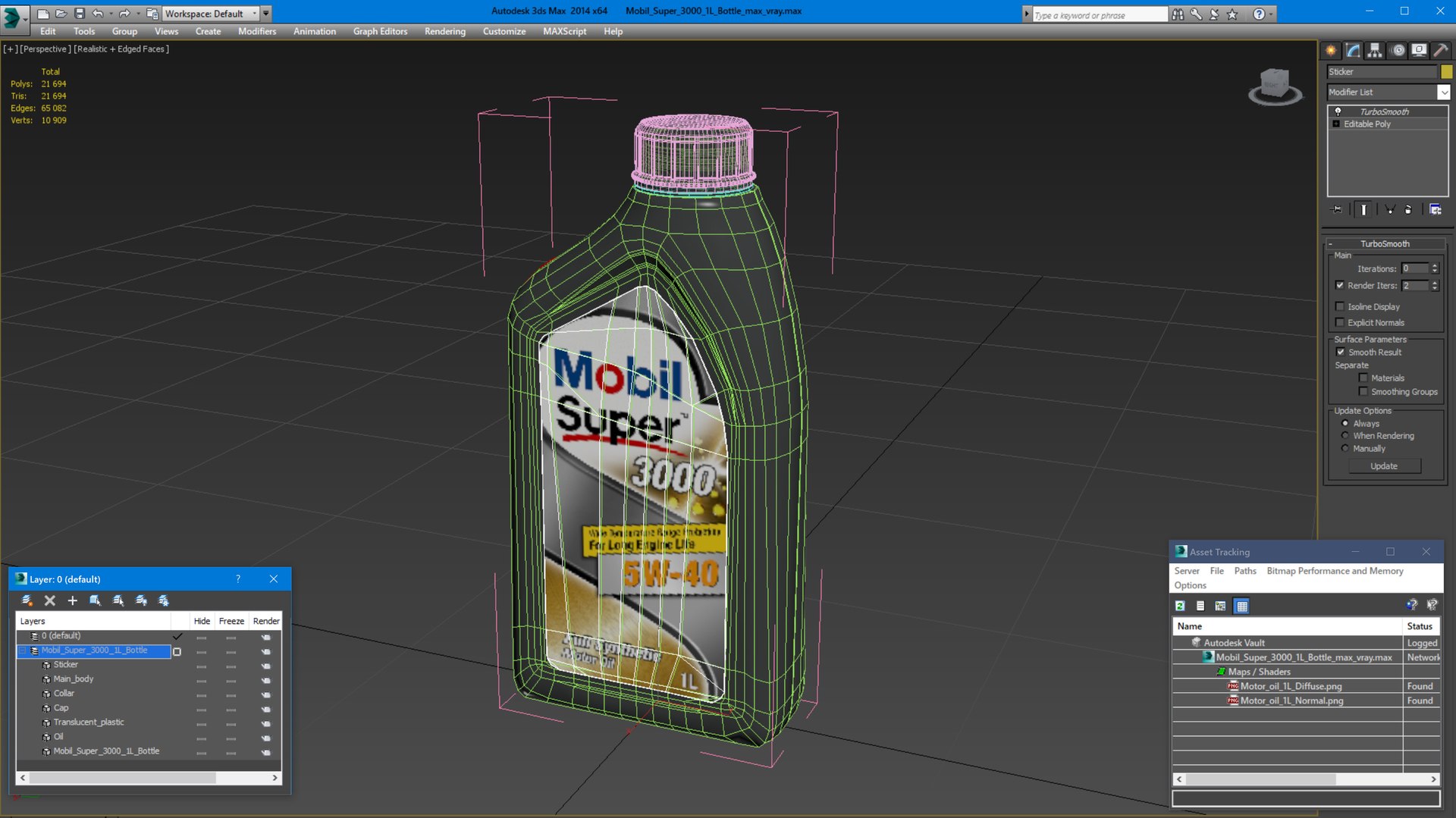Toggle the Render Iters checkbox
The image size is (1456, 818).
click(x=1340, y=286)
